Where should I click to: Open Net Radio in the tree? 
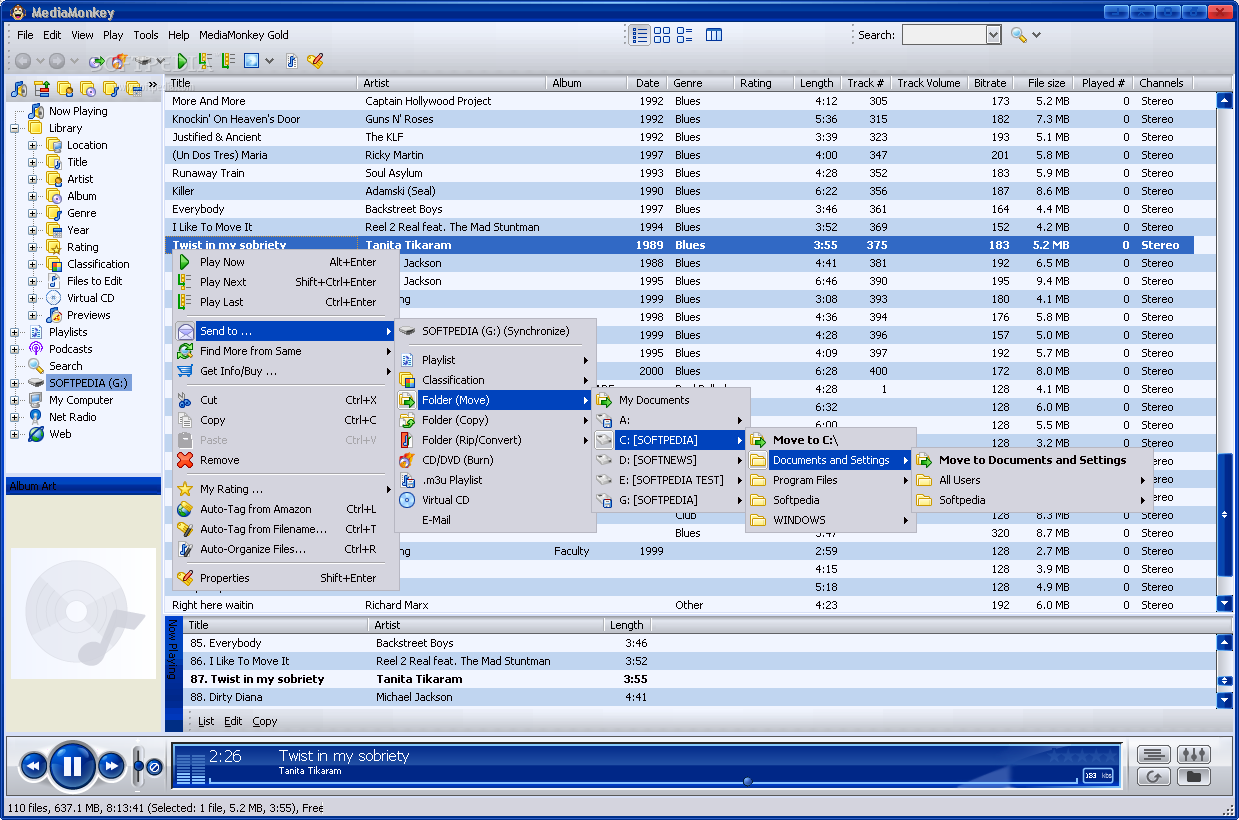point(72,417)
